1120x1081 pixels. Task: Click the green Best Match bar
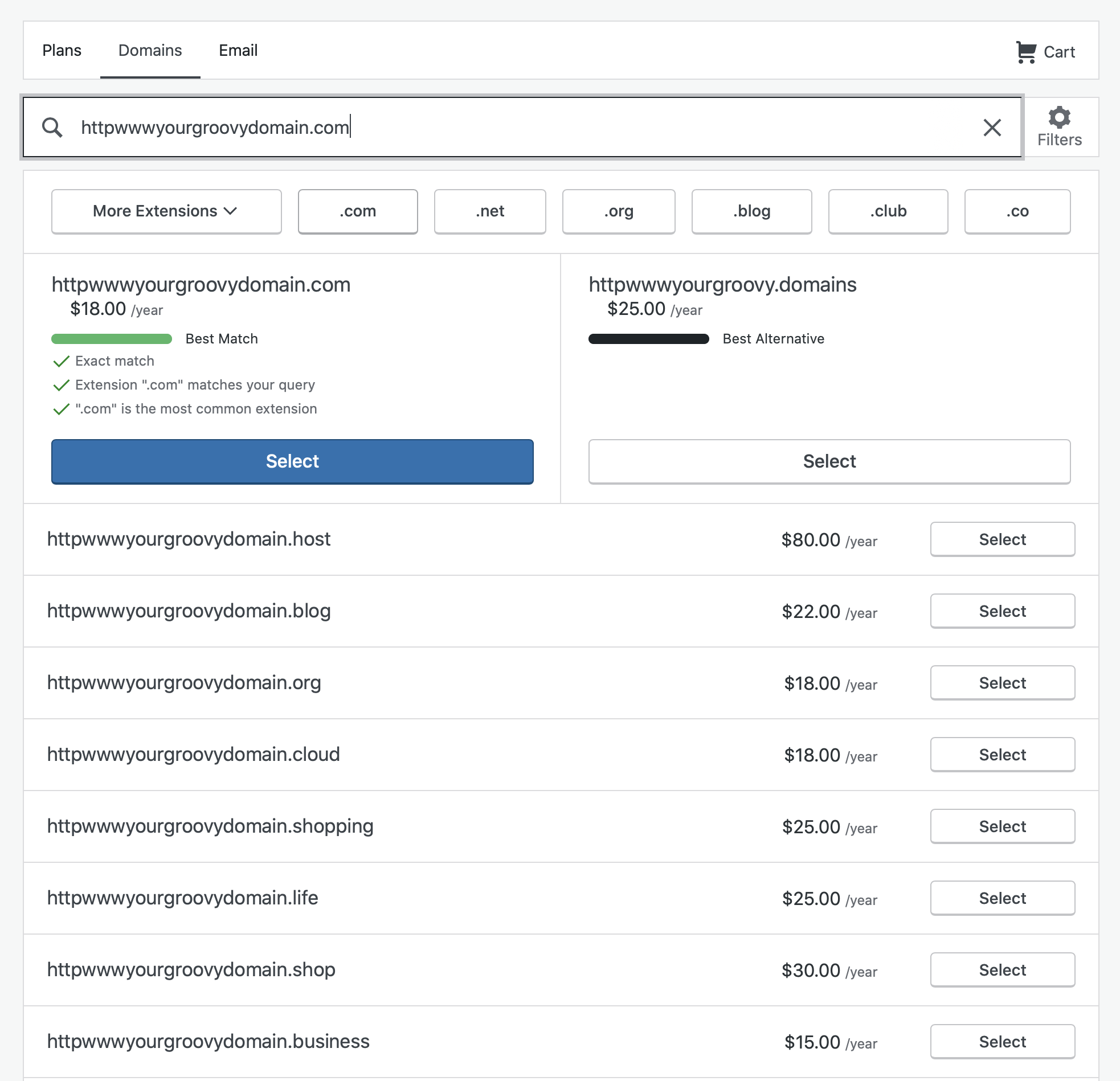tap(112, 339)
